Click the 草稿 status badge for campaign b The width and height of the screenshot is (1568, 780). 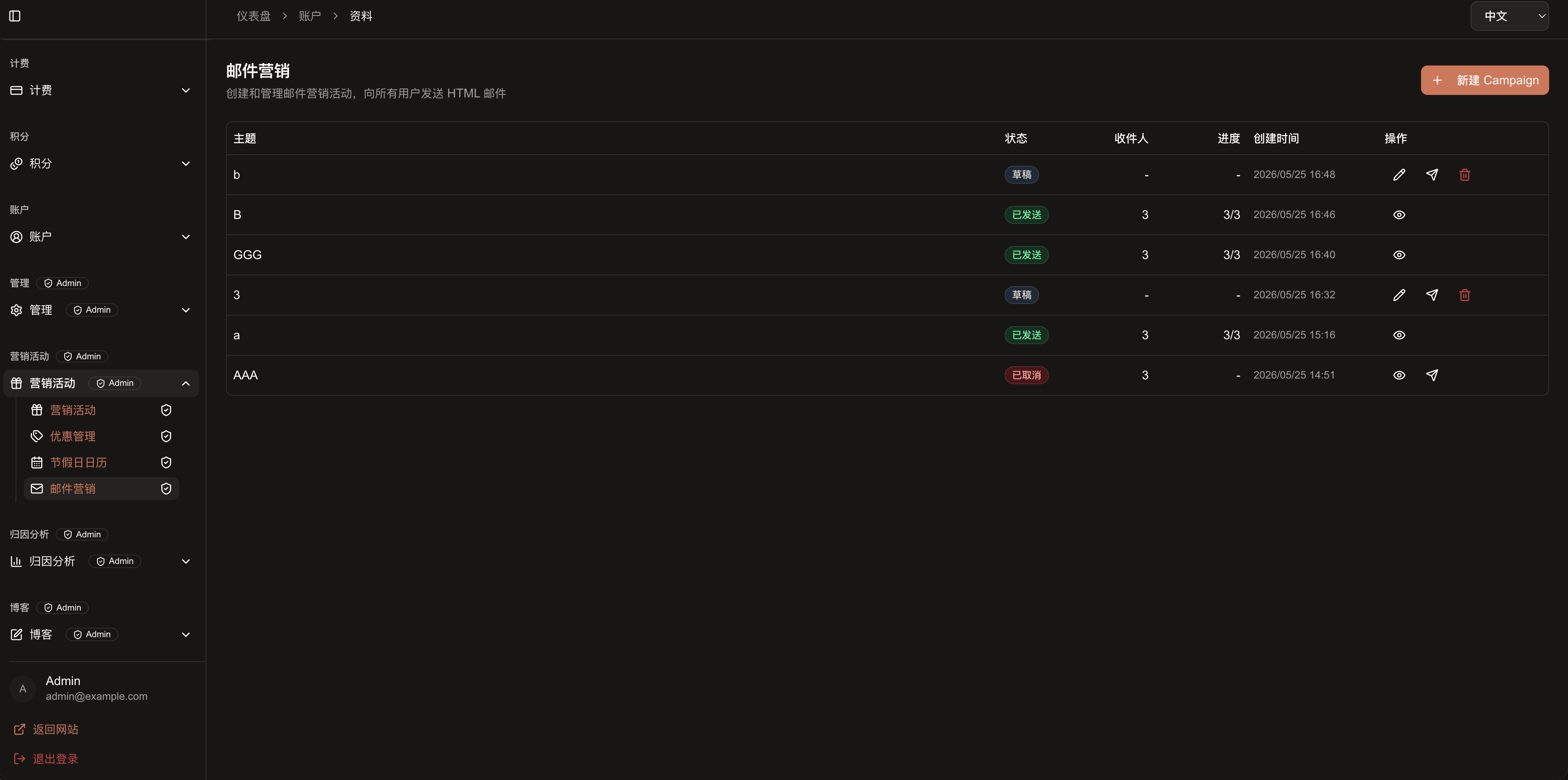pyautogui.click(x=1021, y=175)
